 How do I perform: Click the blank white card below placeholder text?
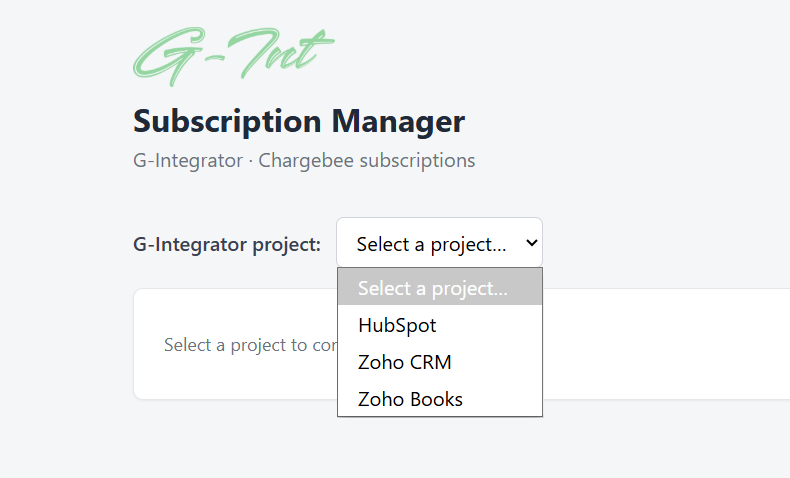(x=235, y=379)
